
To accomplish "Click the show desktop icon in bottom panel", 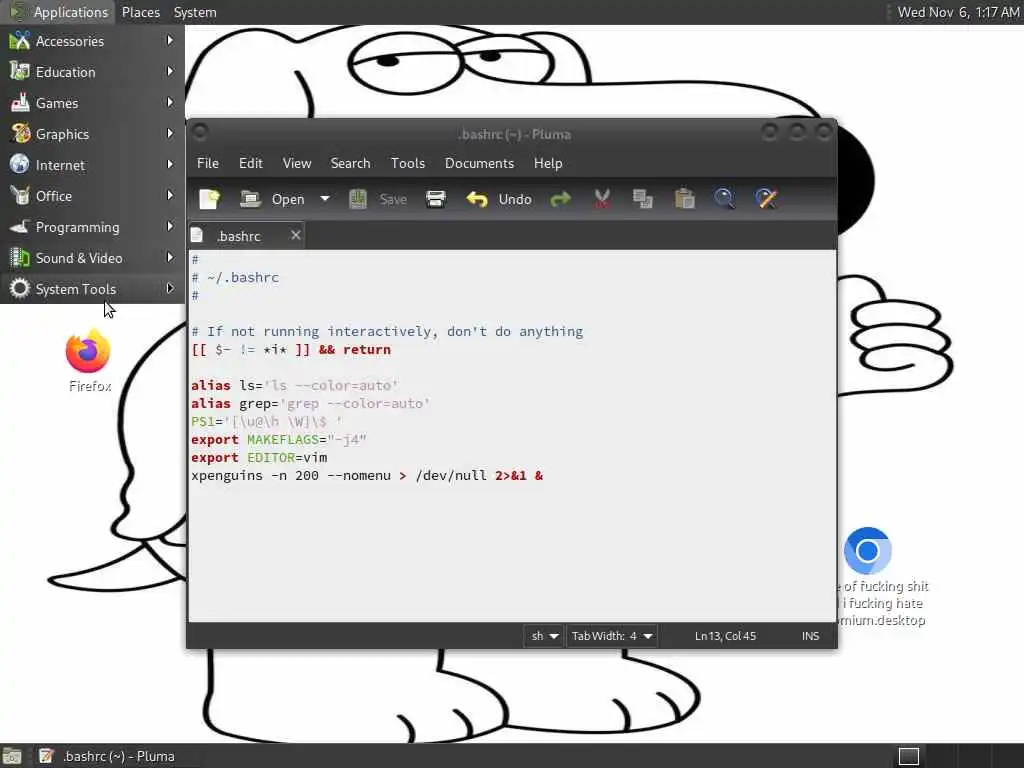I will 12,756.
